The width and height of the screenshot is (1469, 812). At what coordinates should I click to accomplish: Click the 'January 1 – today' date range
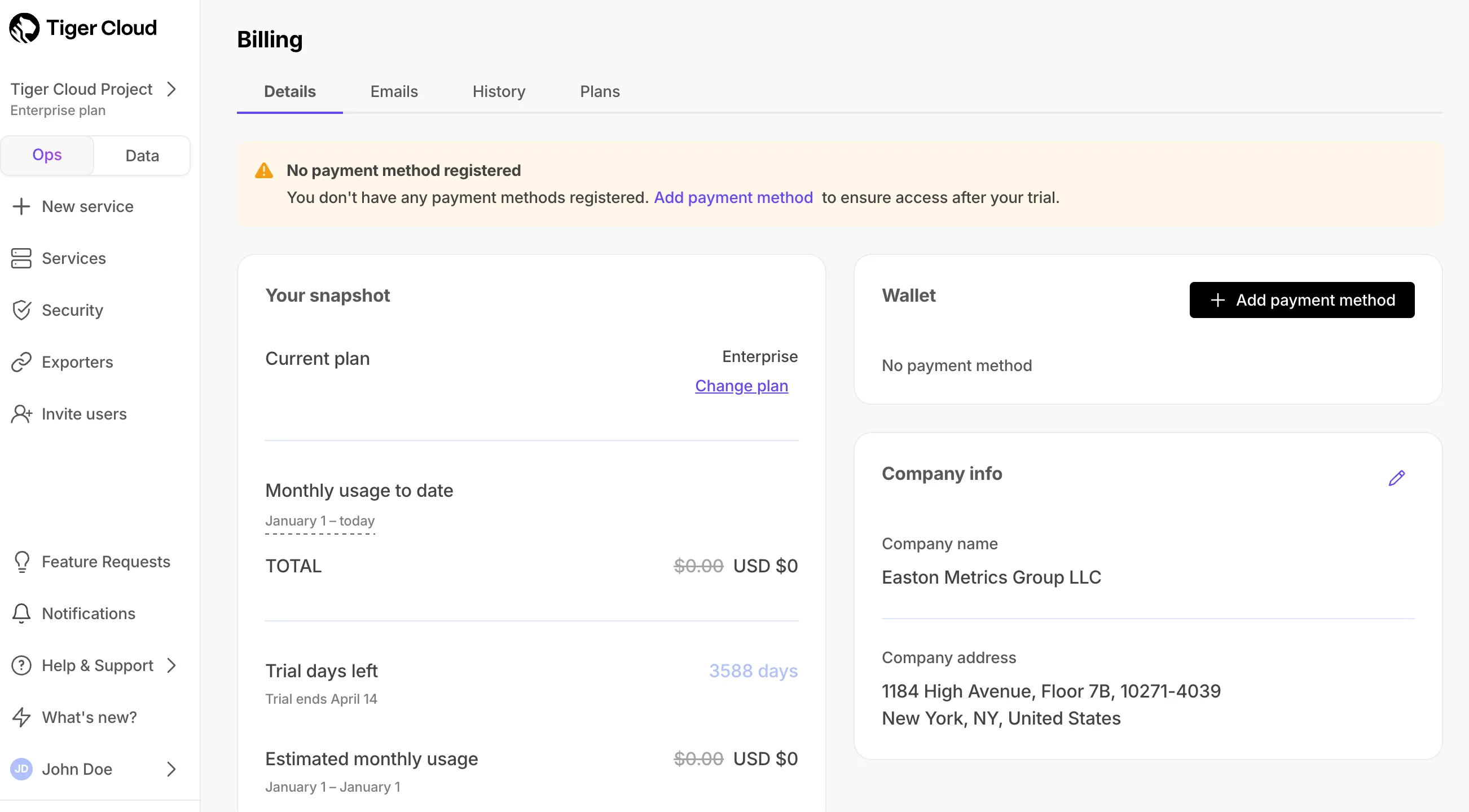[320, 521]
